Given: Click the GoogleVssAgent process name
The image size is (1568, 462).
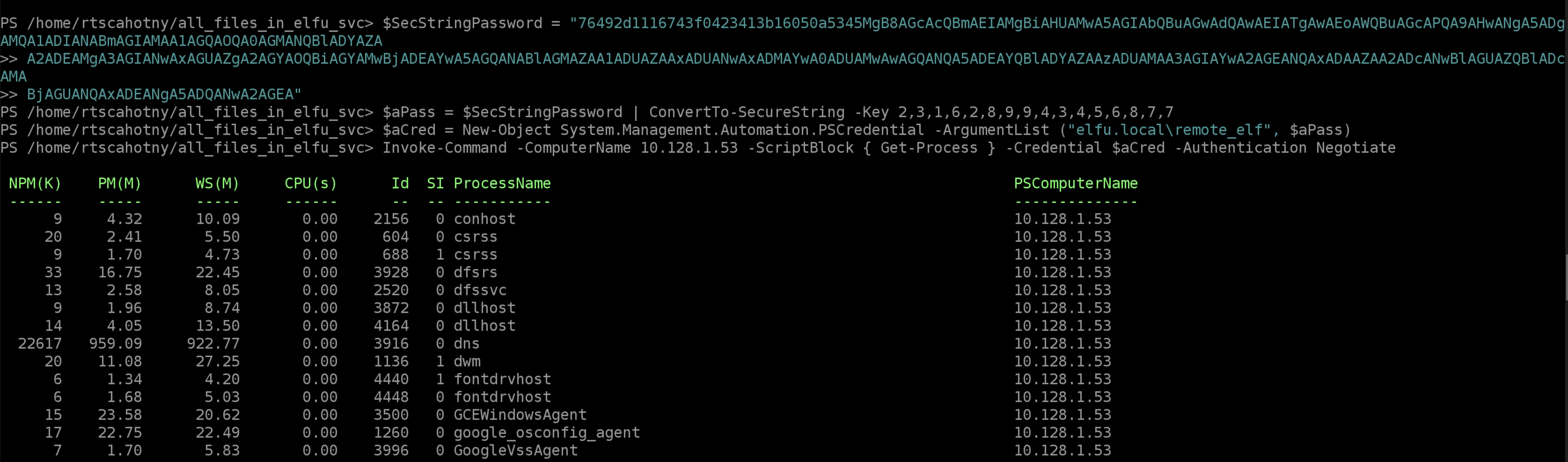Looking at the screenshot, I should 515,450.
